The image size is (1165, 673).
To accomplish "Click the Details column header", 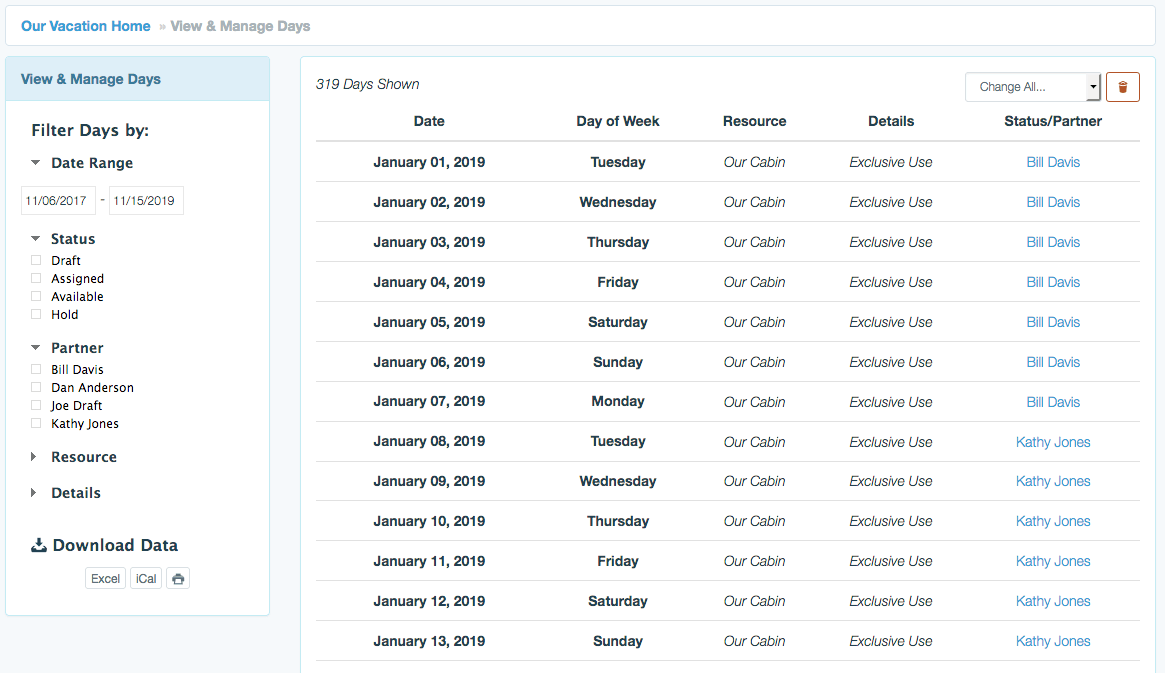I will point(891,121).
